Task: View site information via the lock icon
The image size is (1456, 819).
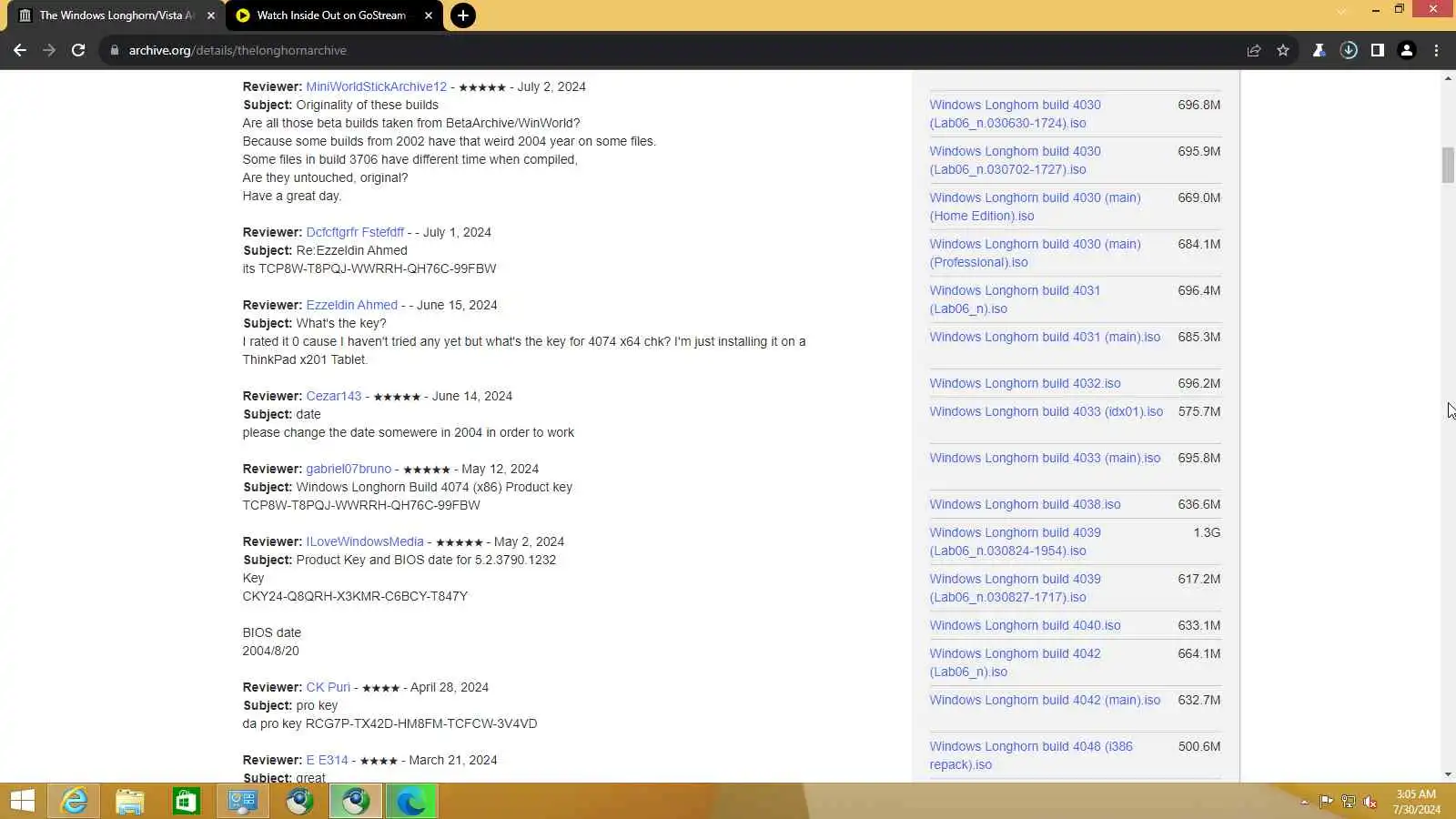Action: pyautogui.click(x=115, y=50)
